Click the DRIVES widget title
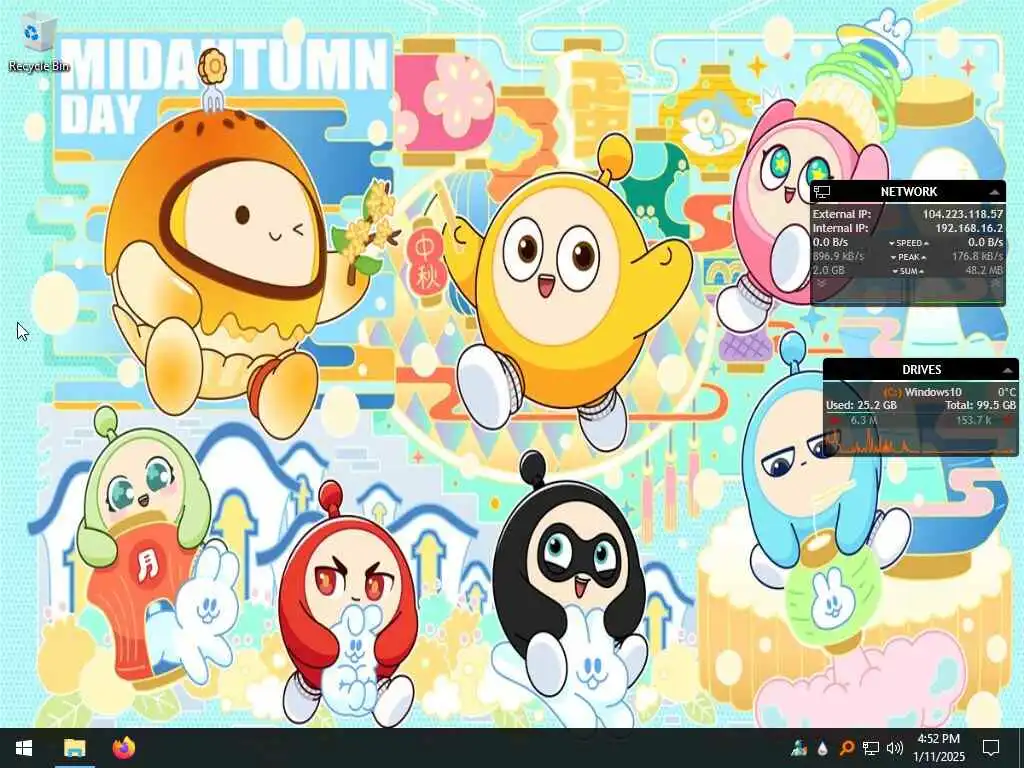 [921, 370]
